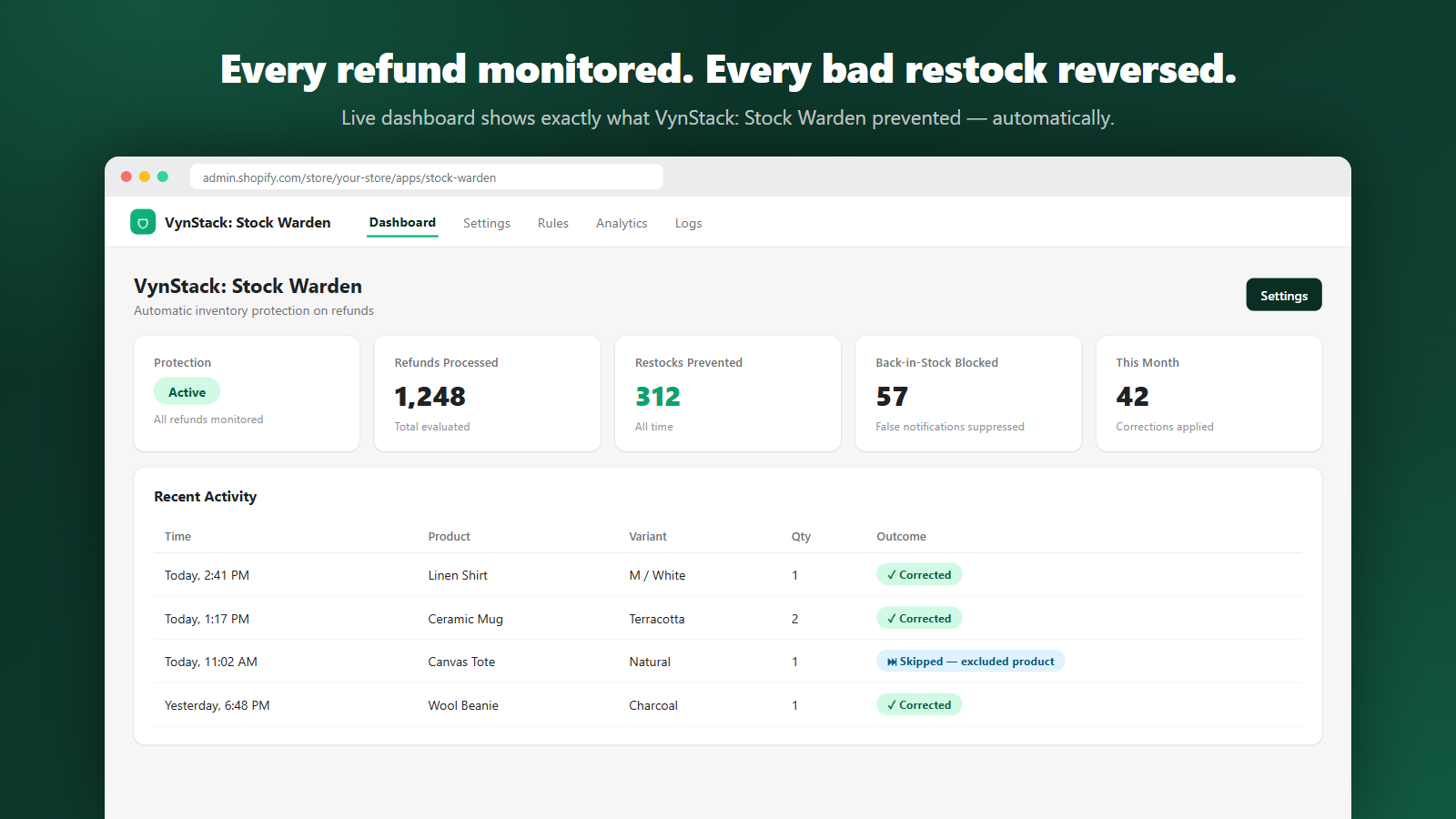Click the All refunds monitored text
This screenshot has height=819, width=1456.
tap(208, 420)
